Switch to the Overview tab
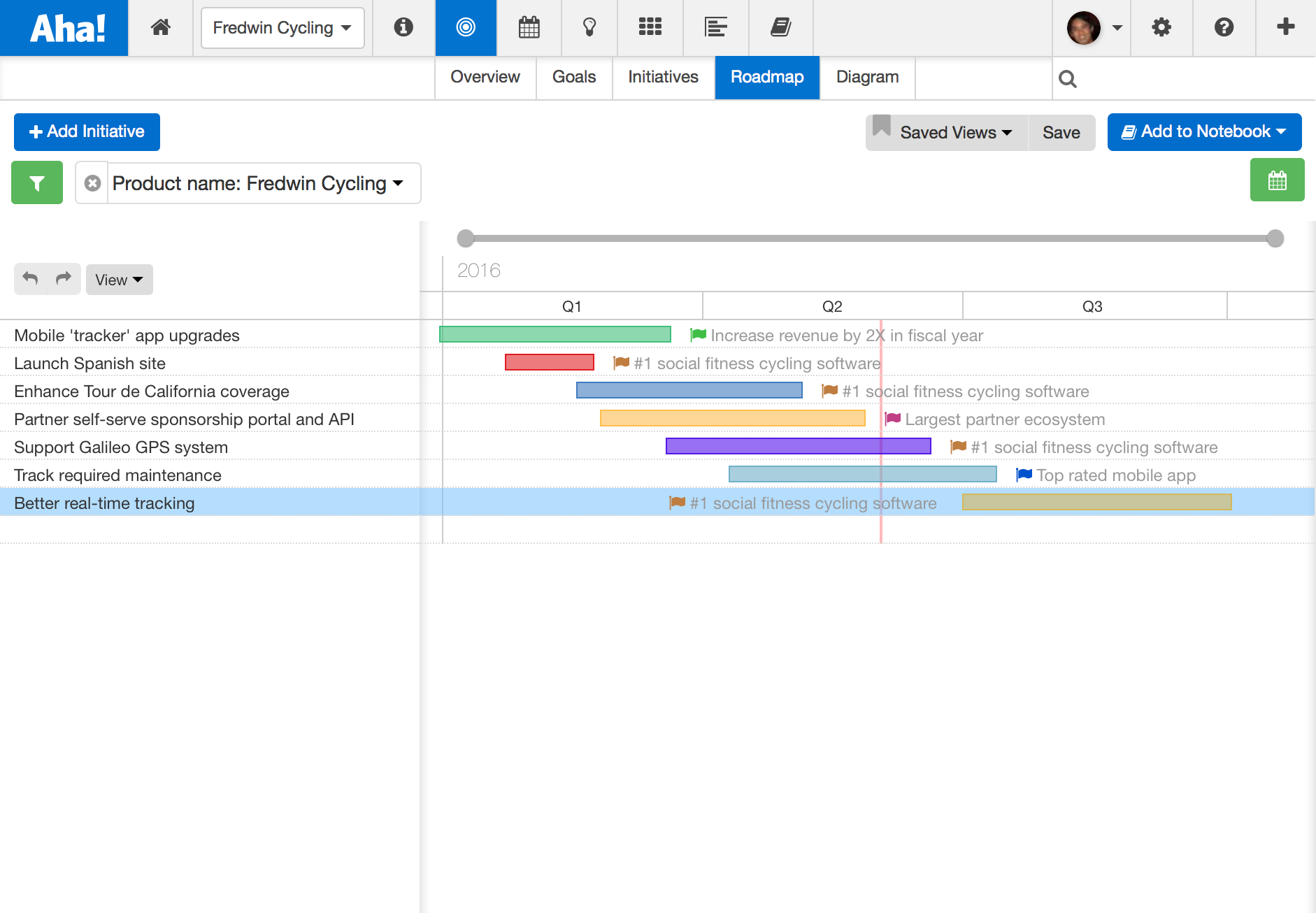The width and height of the screenshot is (1316, 913). pos(485,77)
